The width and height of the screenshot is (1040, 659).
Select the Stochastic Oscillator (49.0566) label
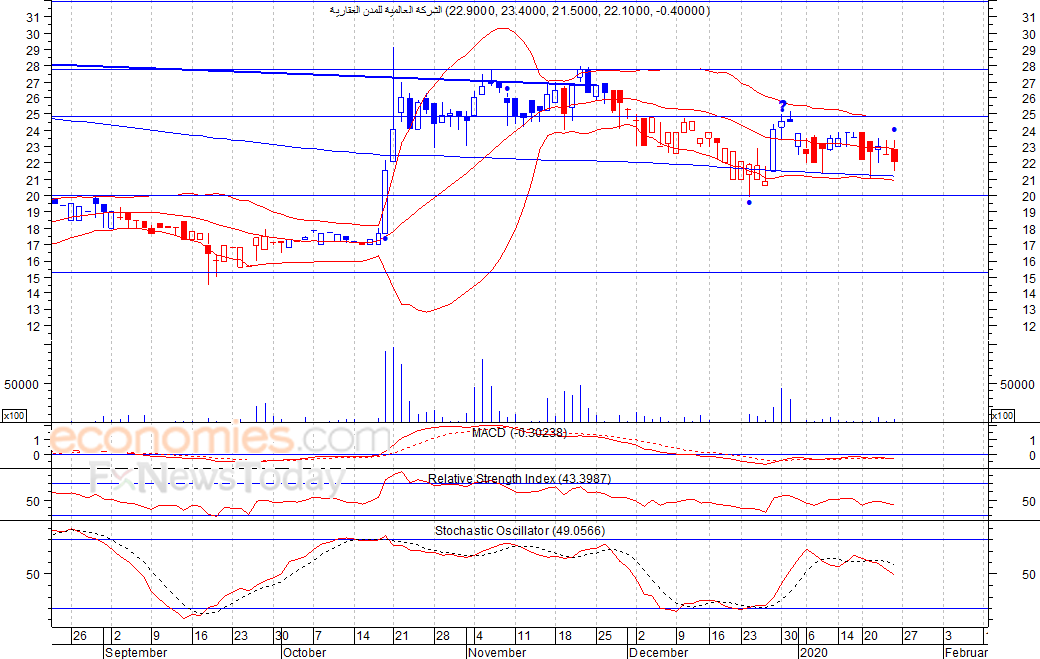520,531
